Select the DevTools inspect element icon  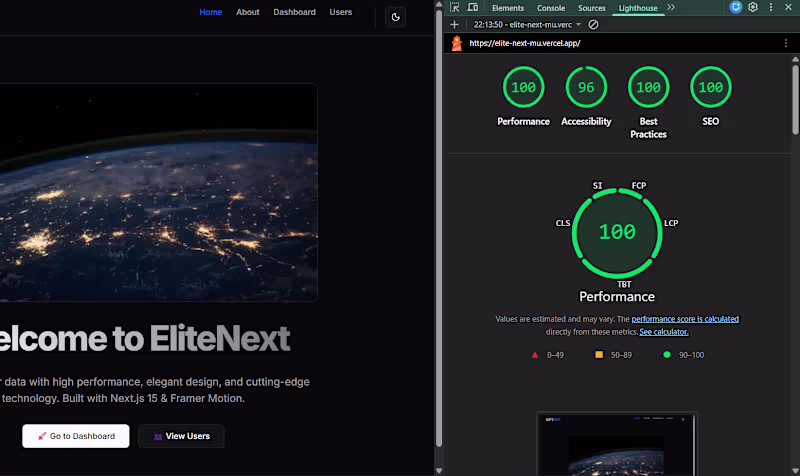point(455,8)
